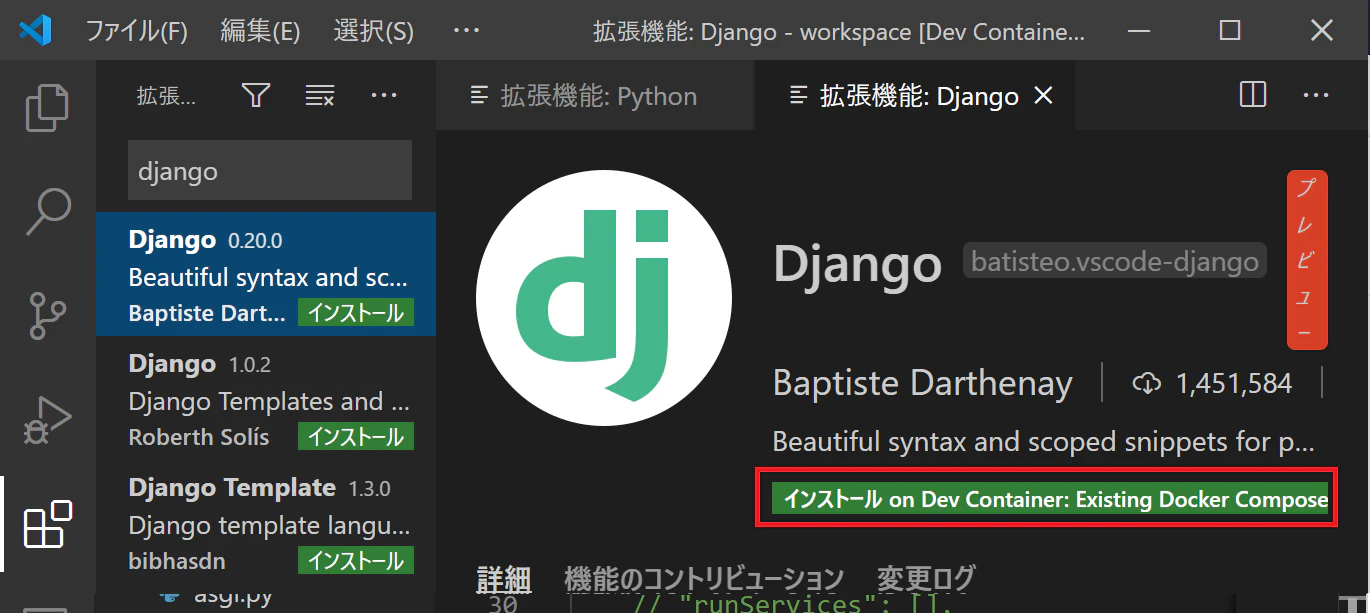Click the red プレビュー preview badge
1370x613 pixels.
[x=1307, y=260]
